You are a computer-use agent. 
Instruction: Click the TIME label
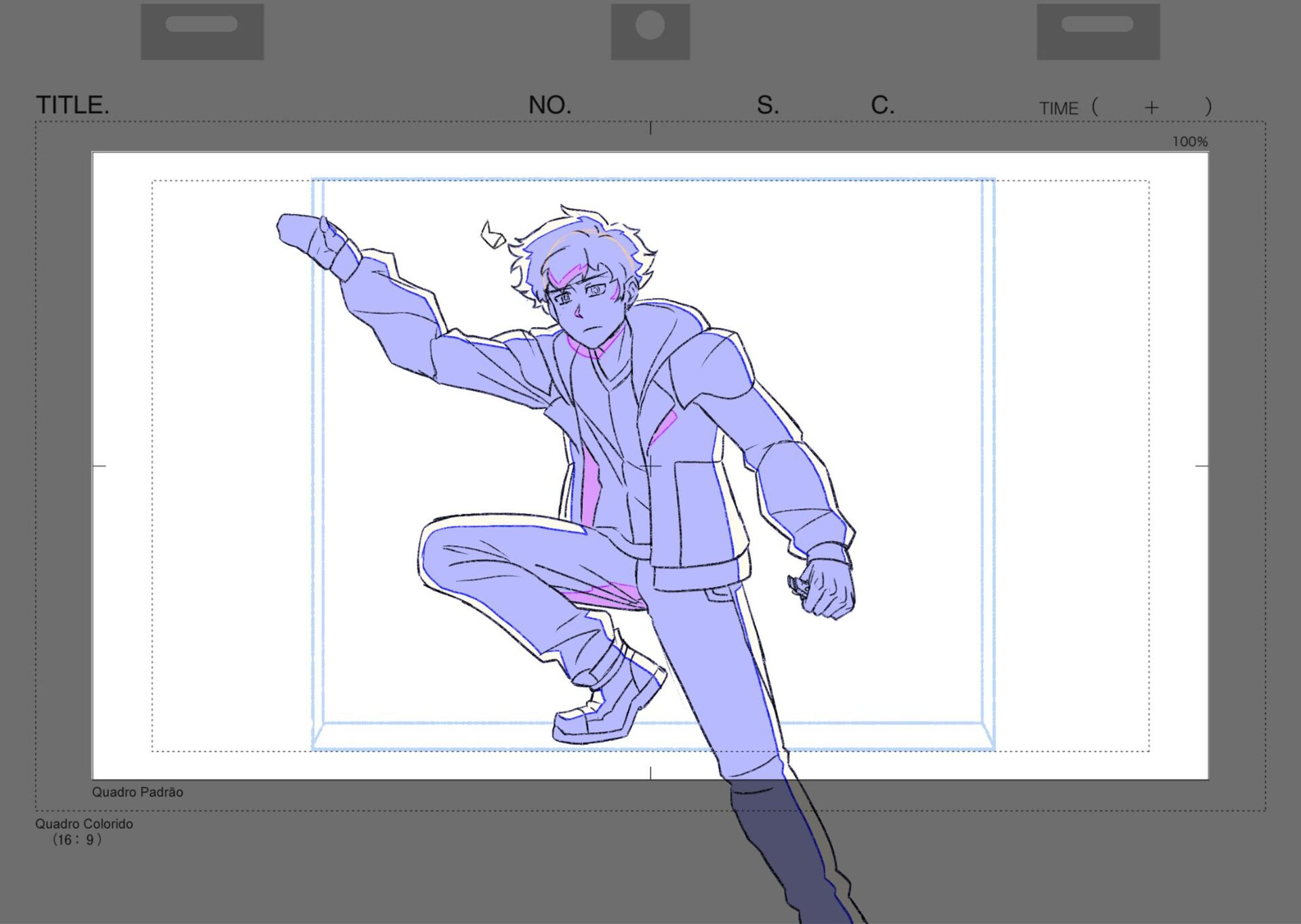pos(1058,108)
